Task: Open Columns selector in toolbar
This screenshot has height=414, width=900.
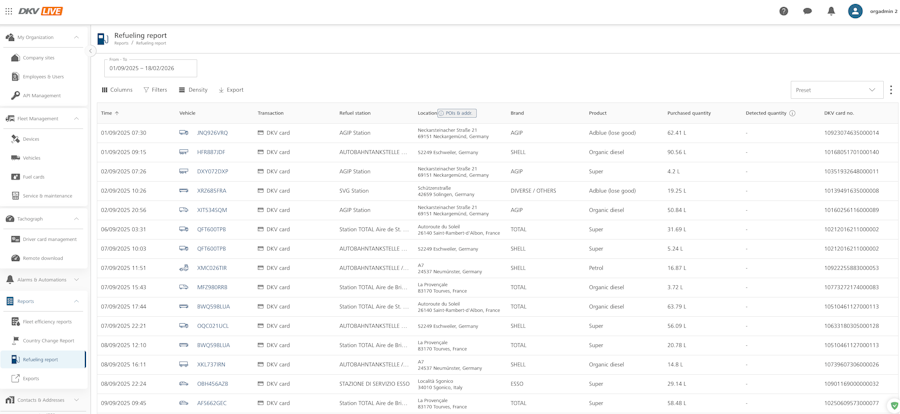Action: tap(117, 90)
